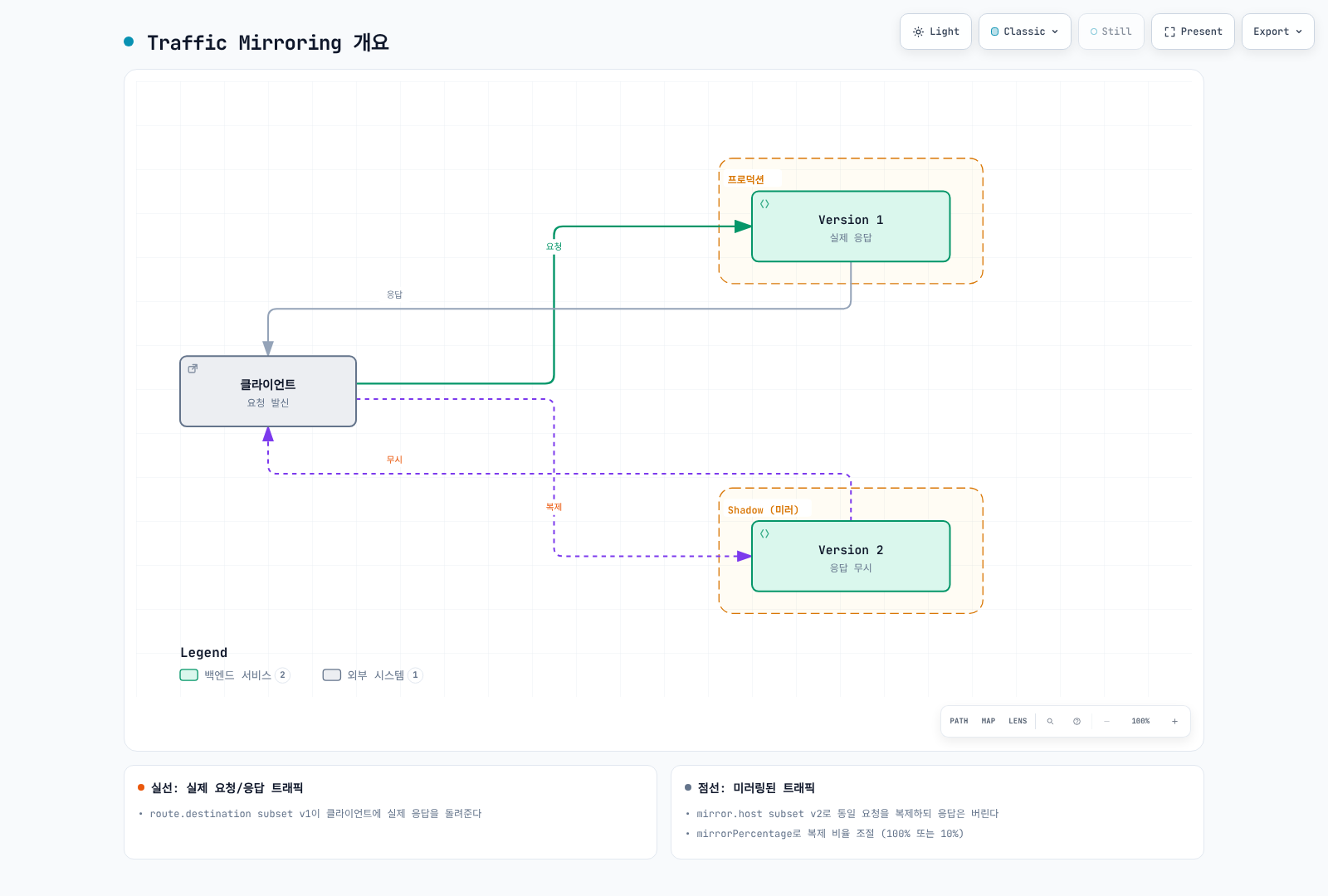Select the Version 1 node
The height and width of the screenshot is (896, 1328).
click(851, 226)
